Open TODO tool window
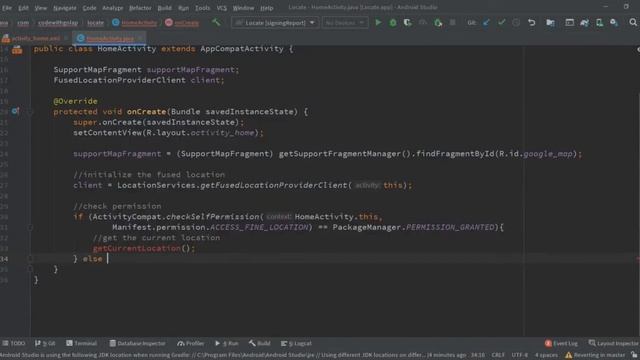Viewport: 640px width, 360px height. (x=14, y=343)
